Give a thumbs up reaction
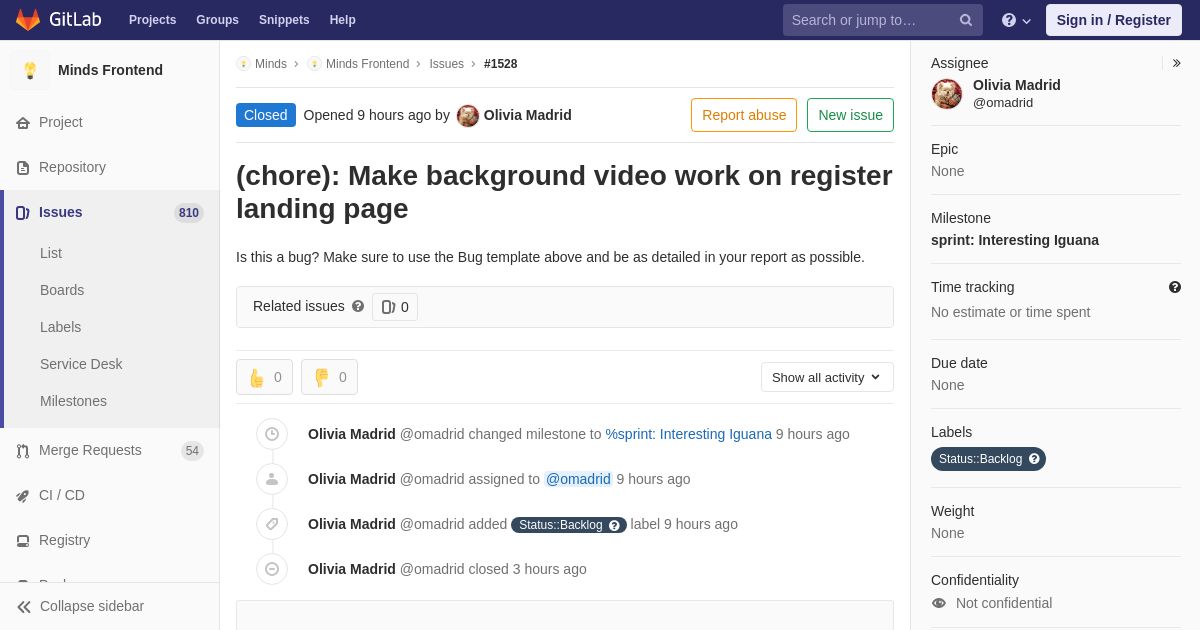Viewport: 1200px width, 630px height. (x=264, y=377)
